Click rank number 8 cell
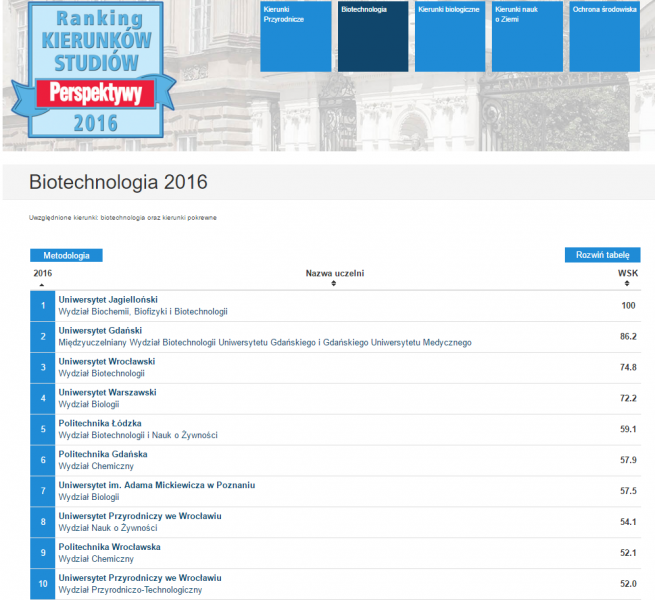This screenshot has width=655, height=600. 43,522
